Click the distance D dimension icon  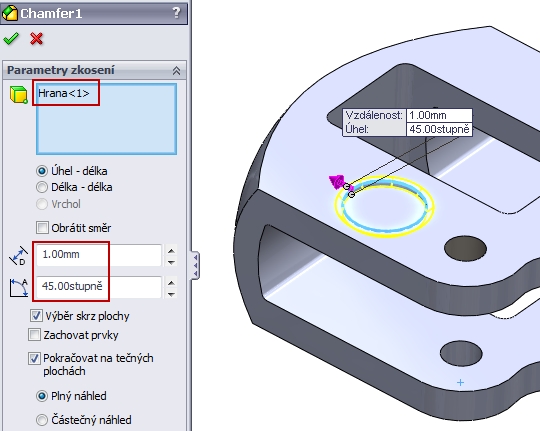[18, 256]
